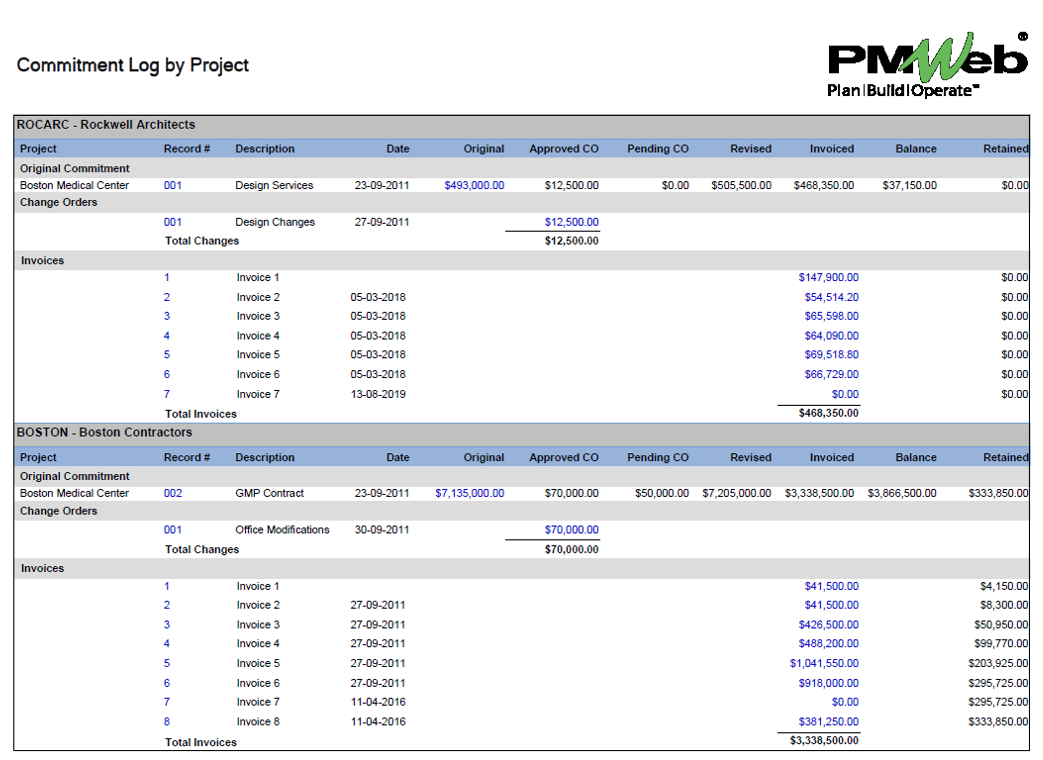Open Rockwell invoice record 7 dated 13-08-2019
Image resolution: width=1043 pixels, height=760 pixels.
point(167,394)
